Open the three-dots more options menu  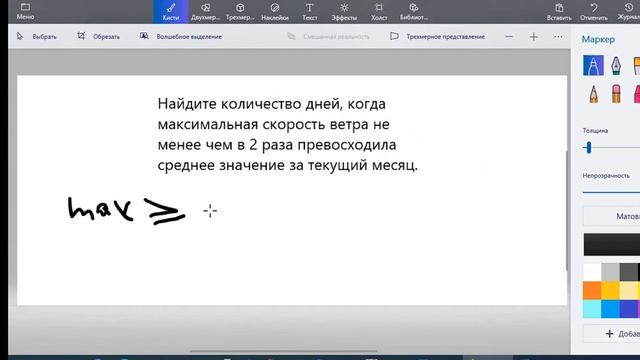click(x=558, y=37)
